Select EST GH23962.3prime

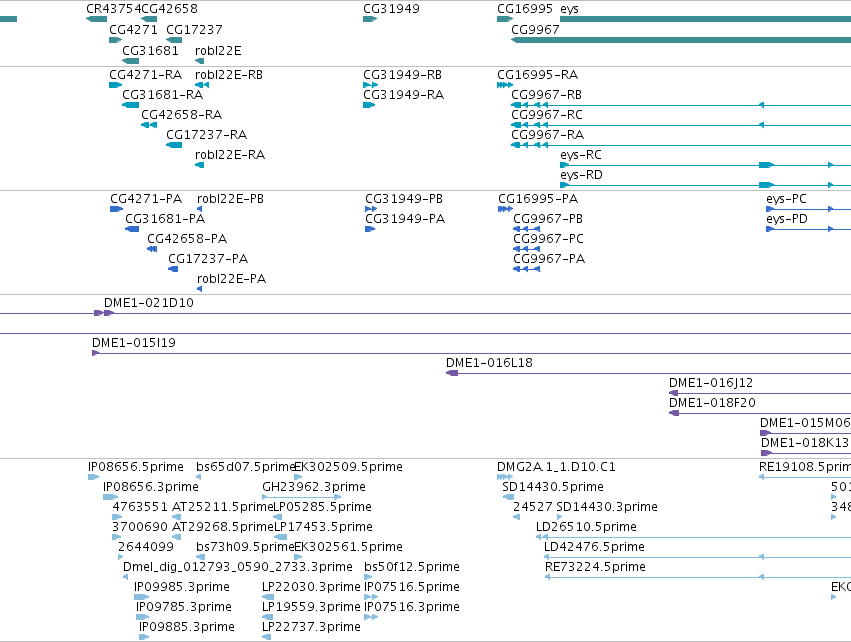[314, 487]
